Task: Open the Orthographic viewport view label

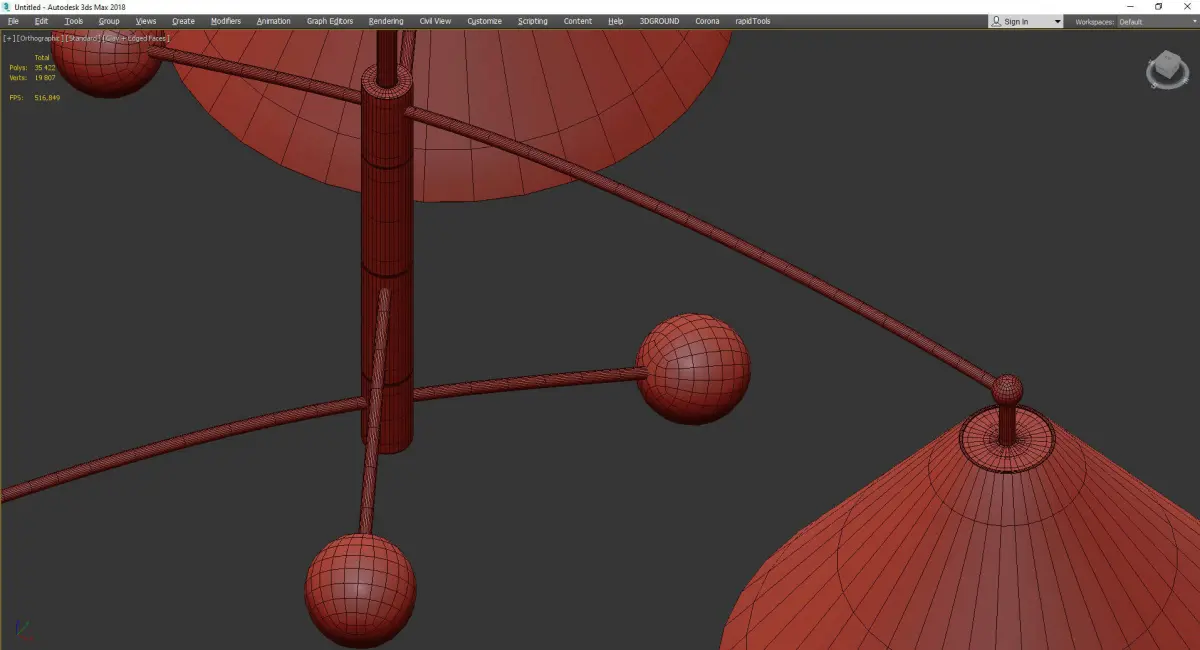Action: (40, 38)
